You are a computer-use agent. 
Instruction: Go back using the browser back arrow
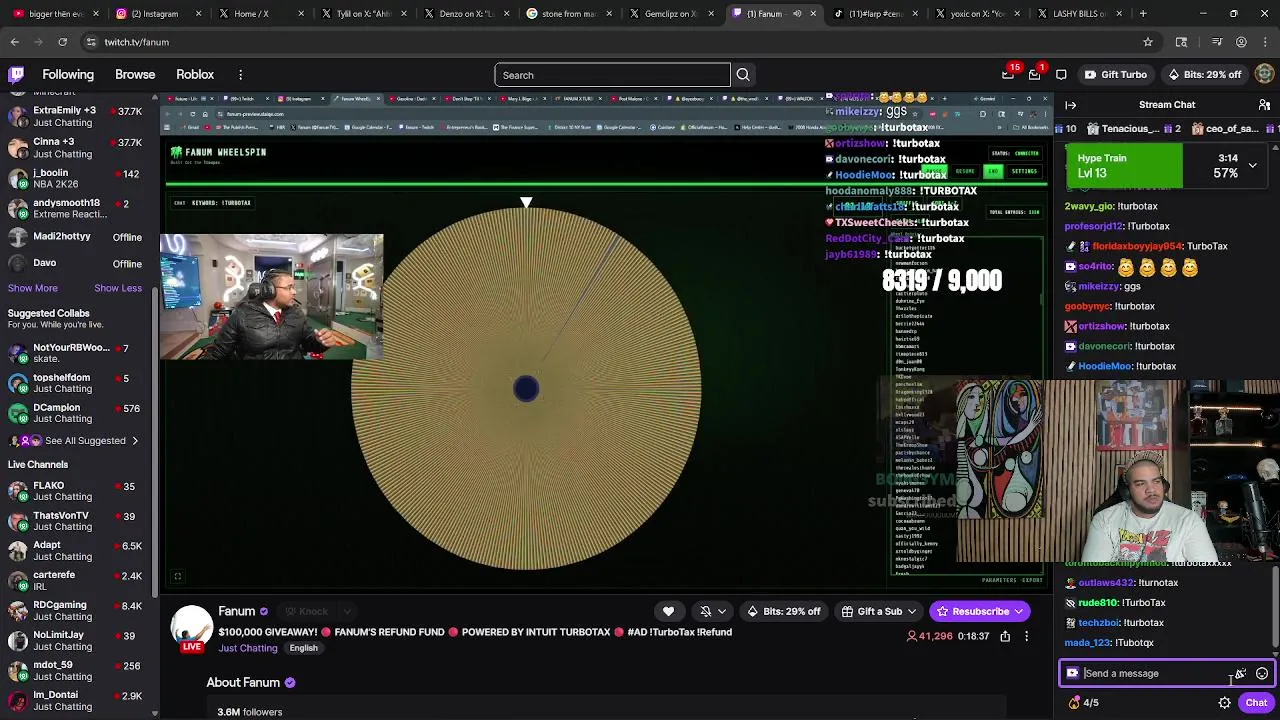click(x=14, y=42)
